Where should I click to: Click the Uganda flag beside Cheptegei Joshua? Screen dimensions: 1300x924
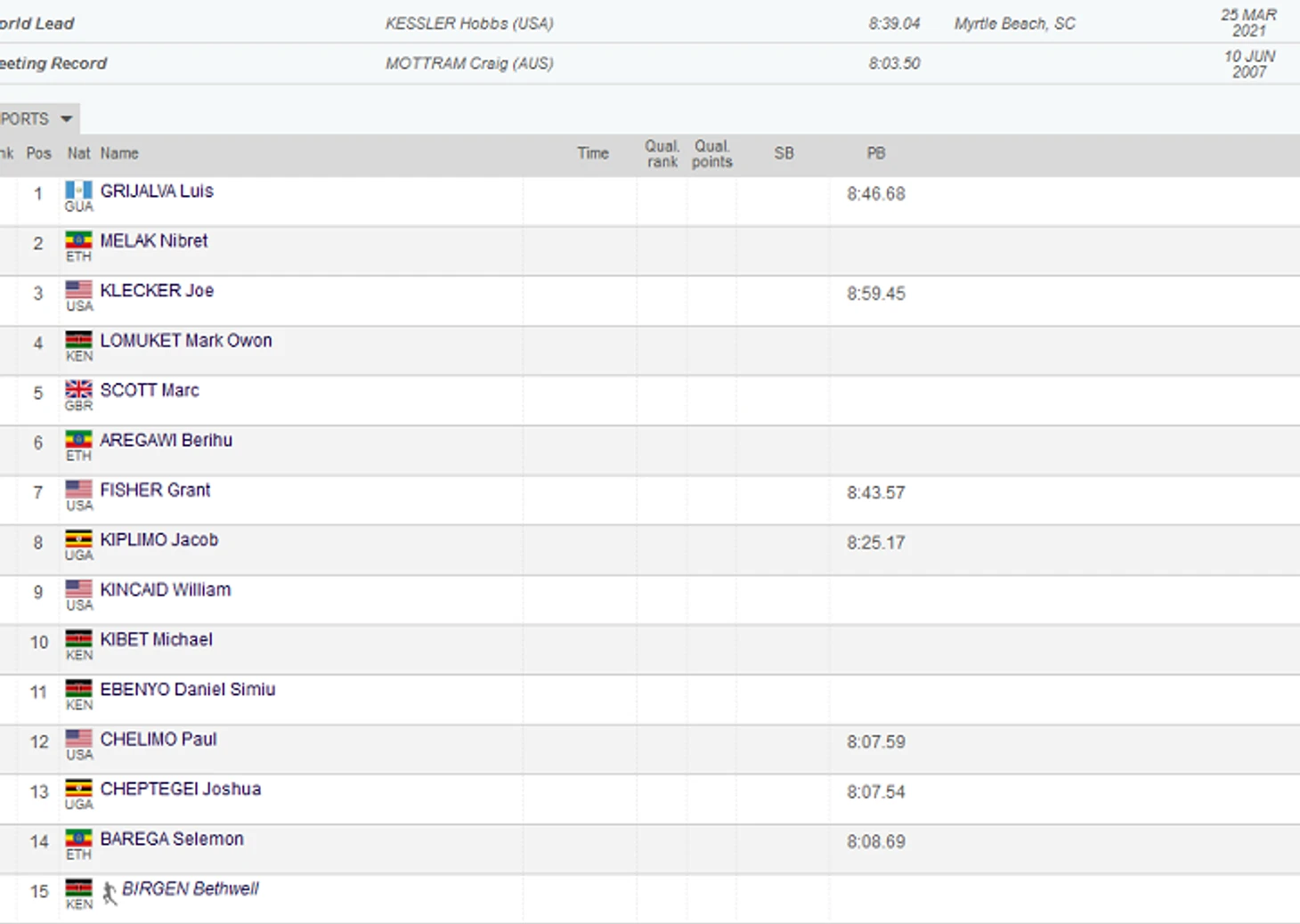(78, 789)
